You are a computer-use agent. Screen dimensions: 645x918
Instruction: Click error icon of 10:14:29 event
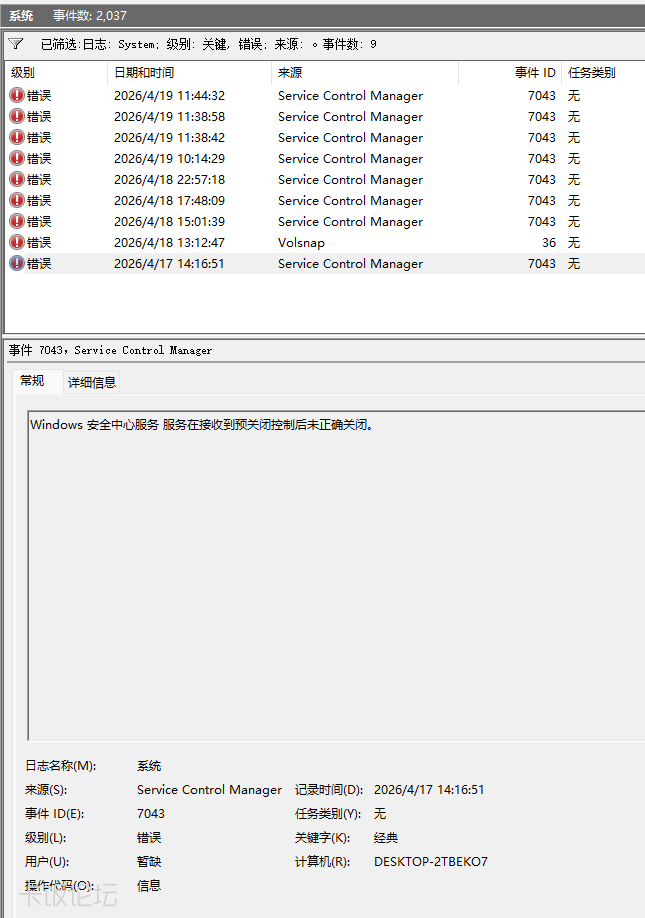pyautogui.click(x=17, y=159)
